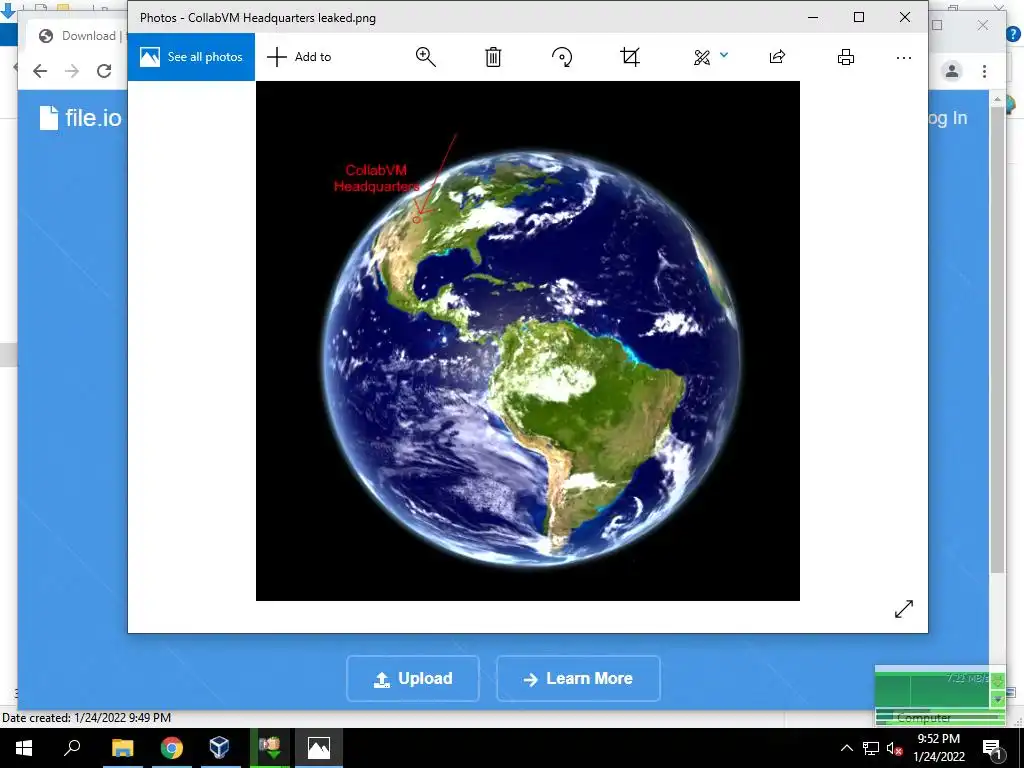
Task: Click the Upload button on file.io
Action: coord(413,679)
